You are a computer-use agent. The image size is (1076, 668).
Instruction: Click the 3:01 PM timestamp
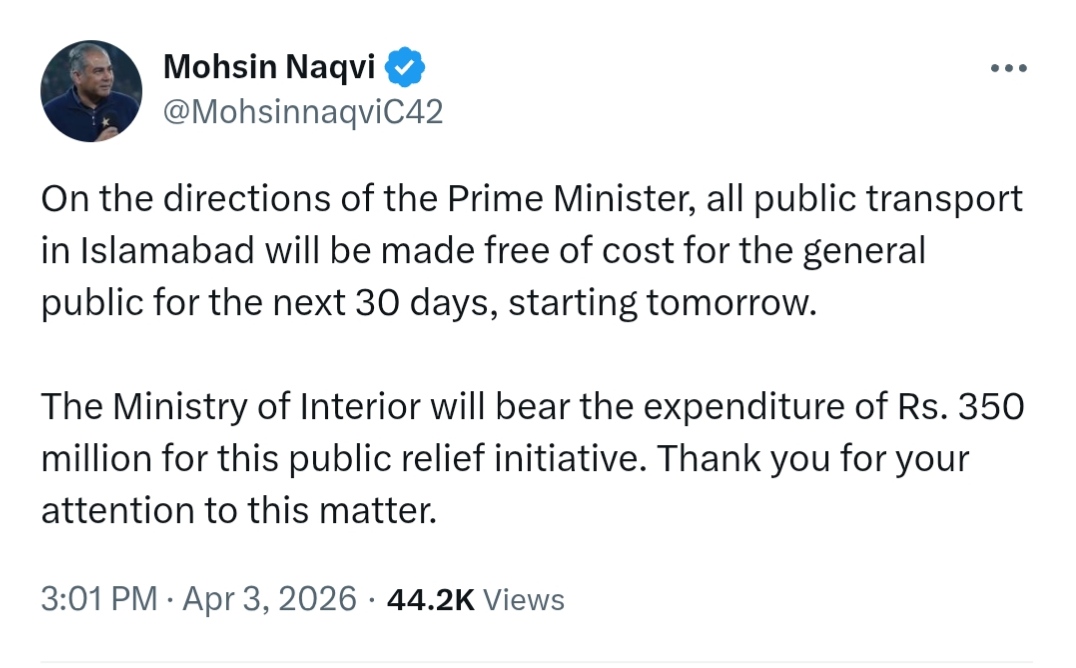99,599
